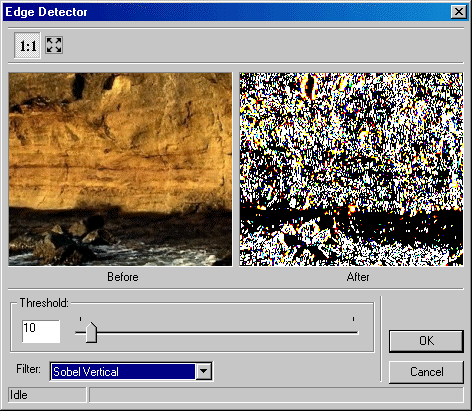Confirm with the OK button
472x411 pixels.
[x=426, y=341]
